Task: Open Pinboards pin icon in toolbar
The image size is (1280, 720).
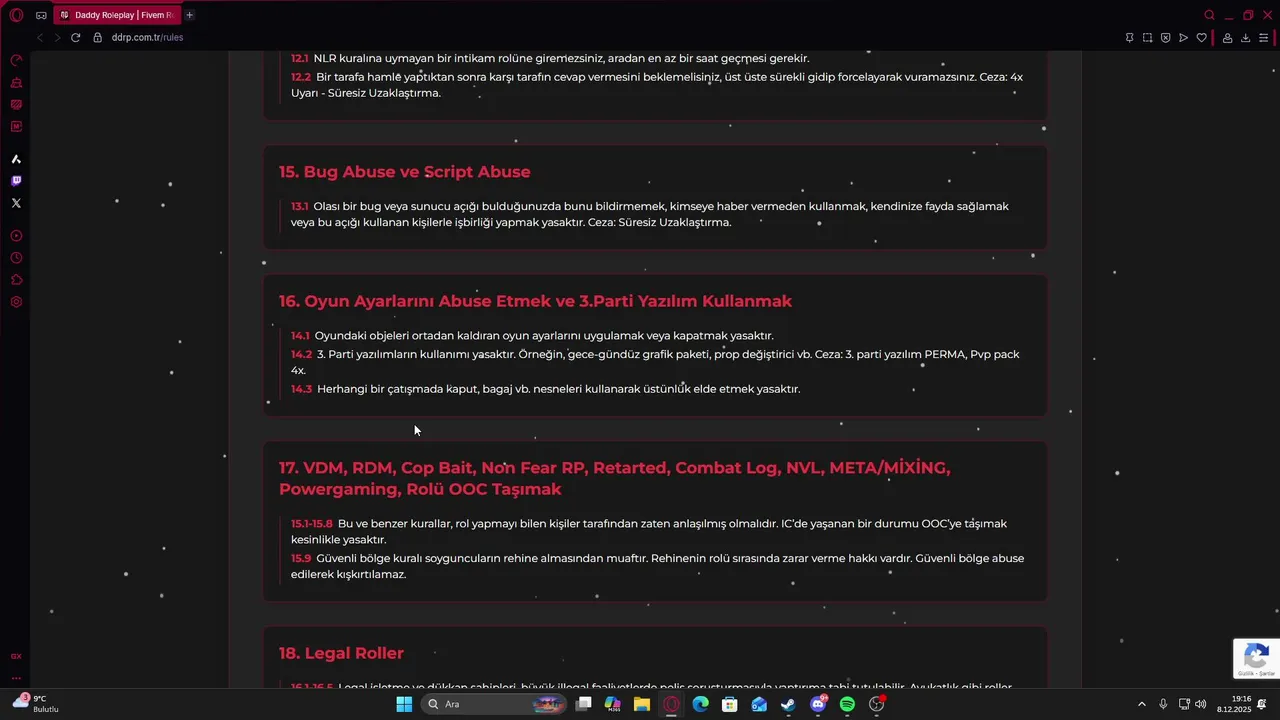Action: click(x=1129, y=38)
